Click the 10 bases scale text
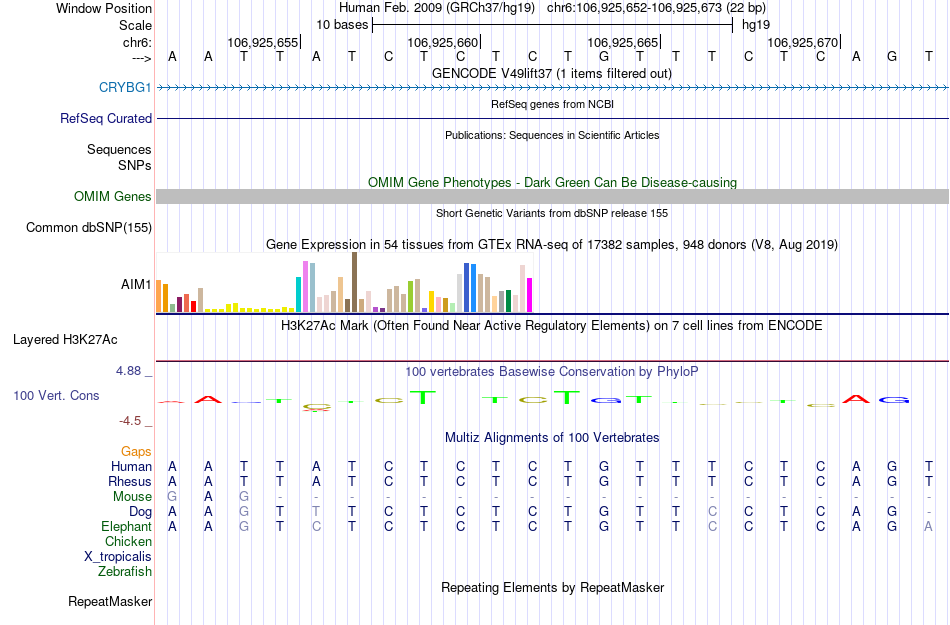 pyautogui.click(x=342, y=25)
